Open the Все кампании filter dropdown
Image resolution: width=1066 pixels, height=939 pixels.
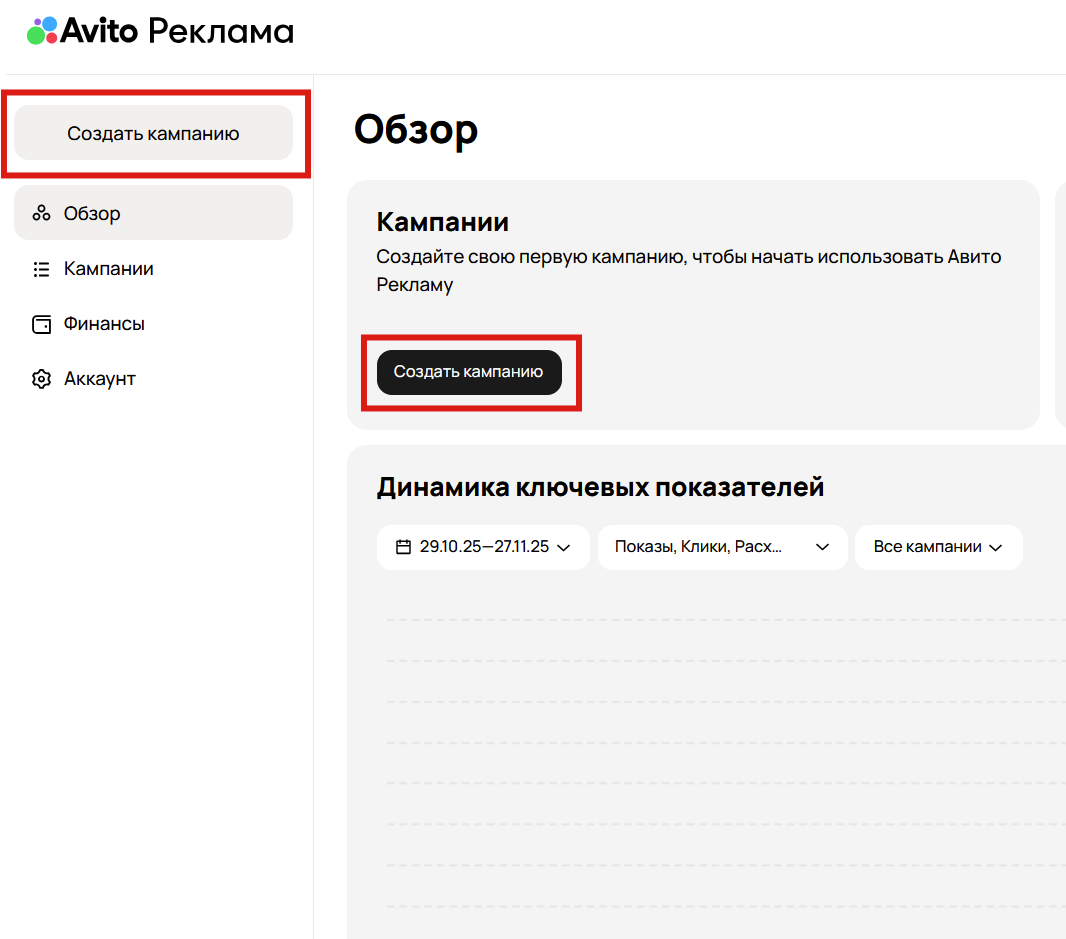pyautogui.click(x=938, y=547)
